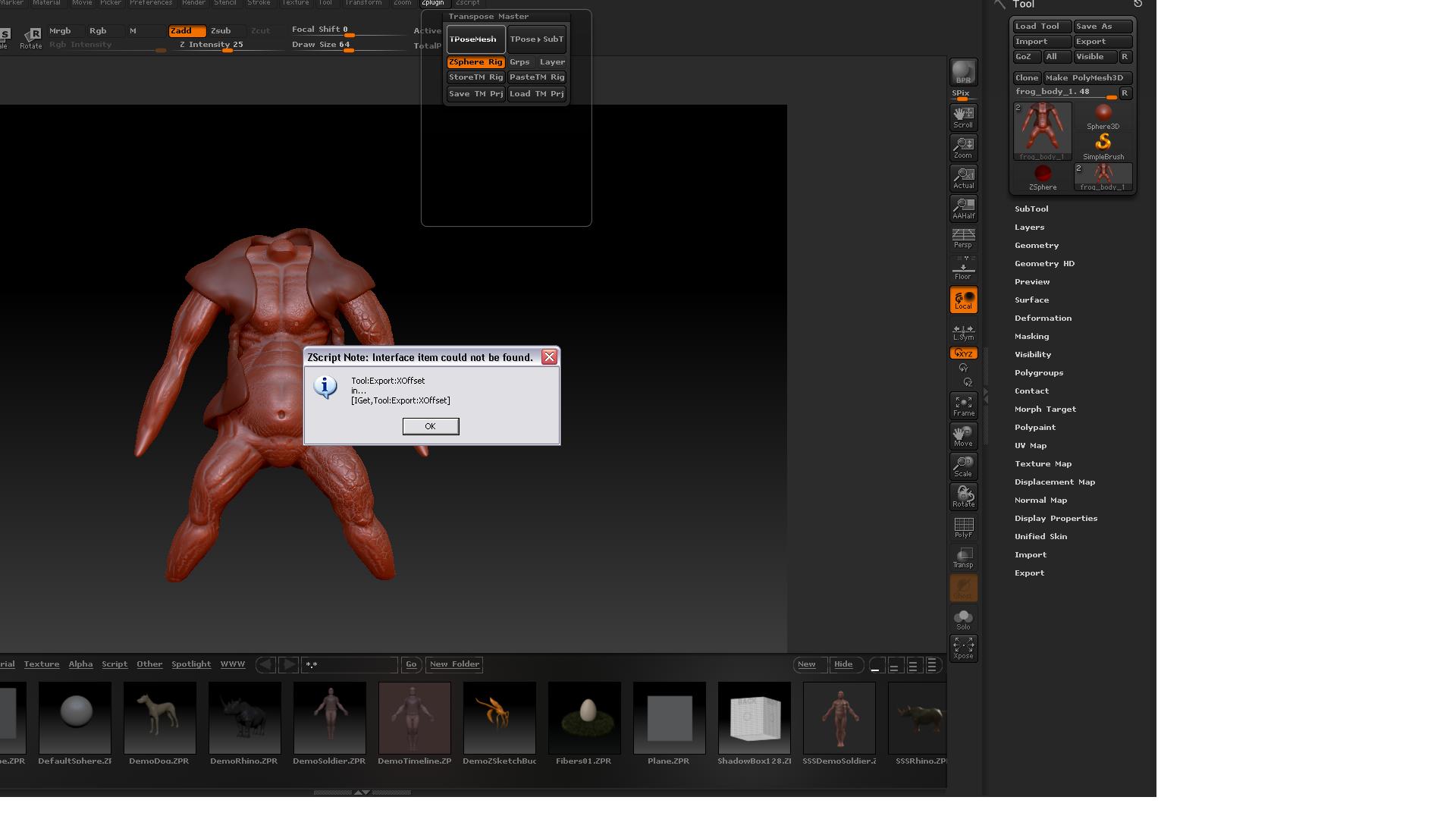Viewport: 1456px width, 819px height.
Task: Enable the Persp perspective icon
Action: [963, 238]
